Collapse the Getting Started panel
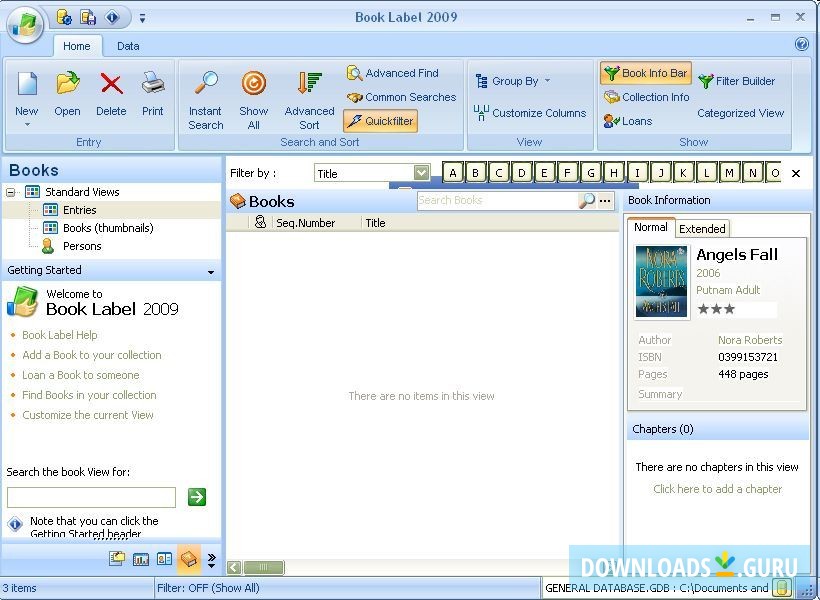The height and width of the screenshot is (600, 820). click(x=211, y=272)
